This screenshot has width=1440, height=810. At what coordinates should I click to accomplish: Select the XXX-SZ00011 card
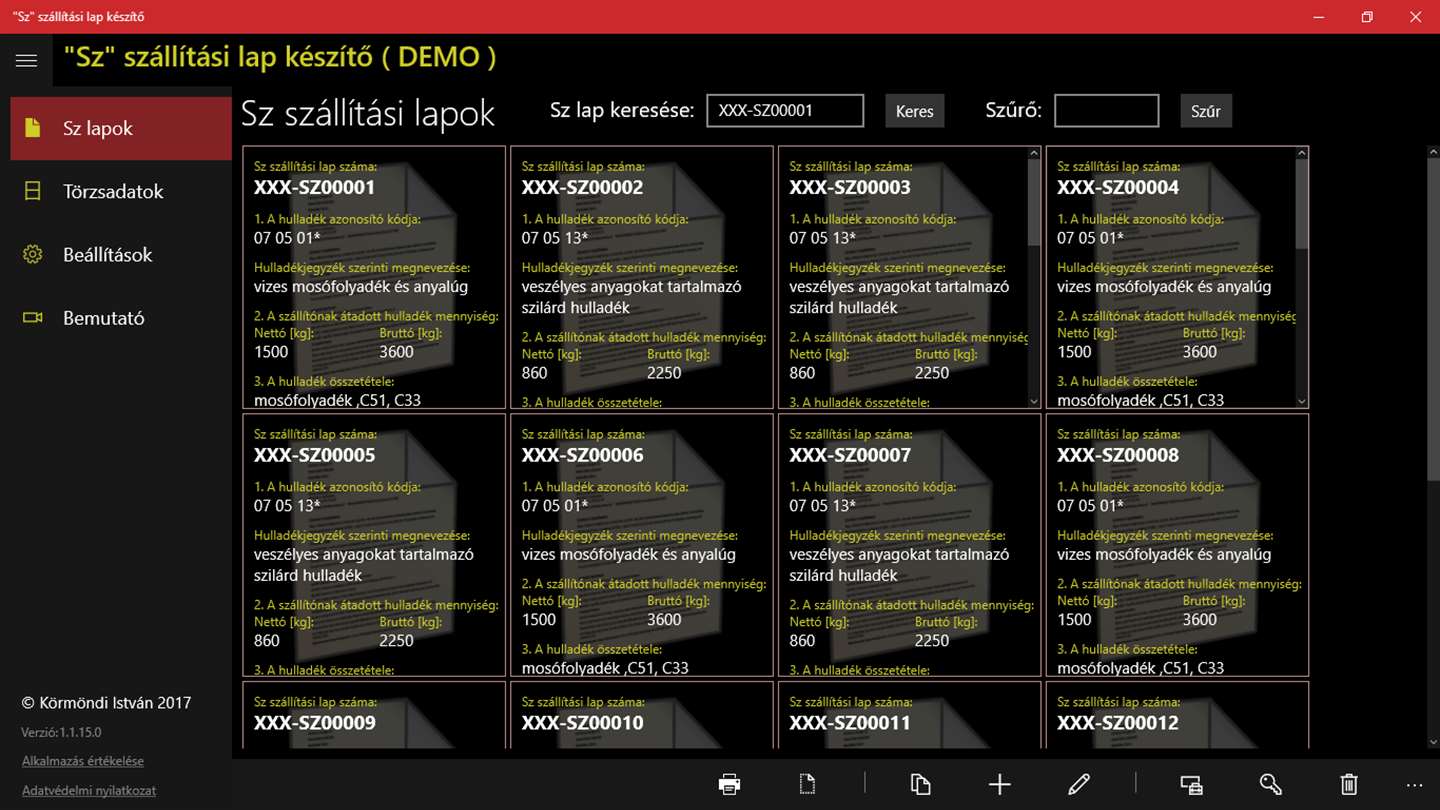pos(910,716)
